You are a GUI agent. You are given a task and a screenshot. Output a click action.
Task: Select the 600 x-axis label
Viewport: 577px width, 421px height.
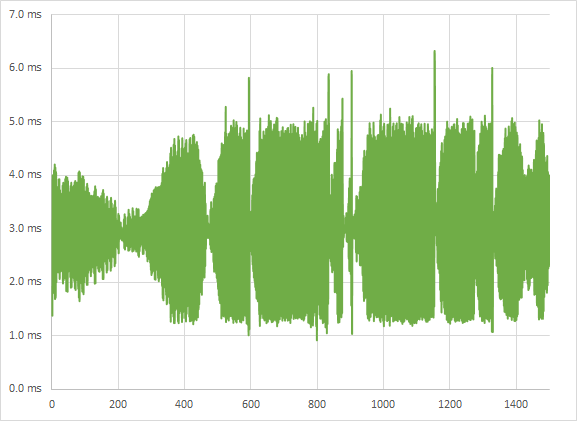pos(251,404)
